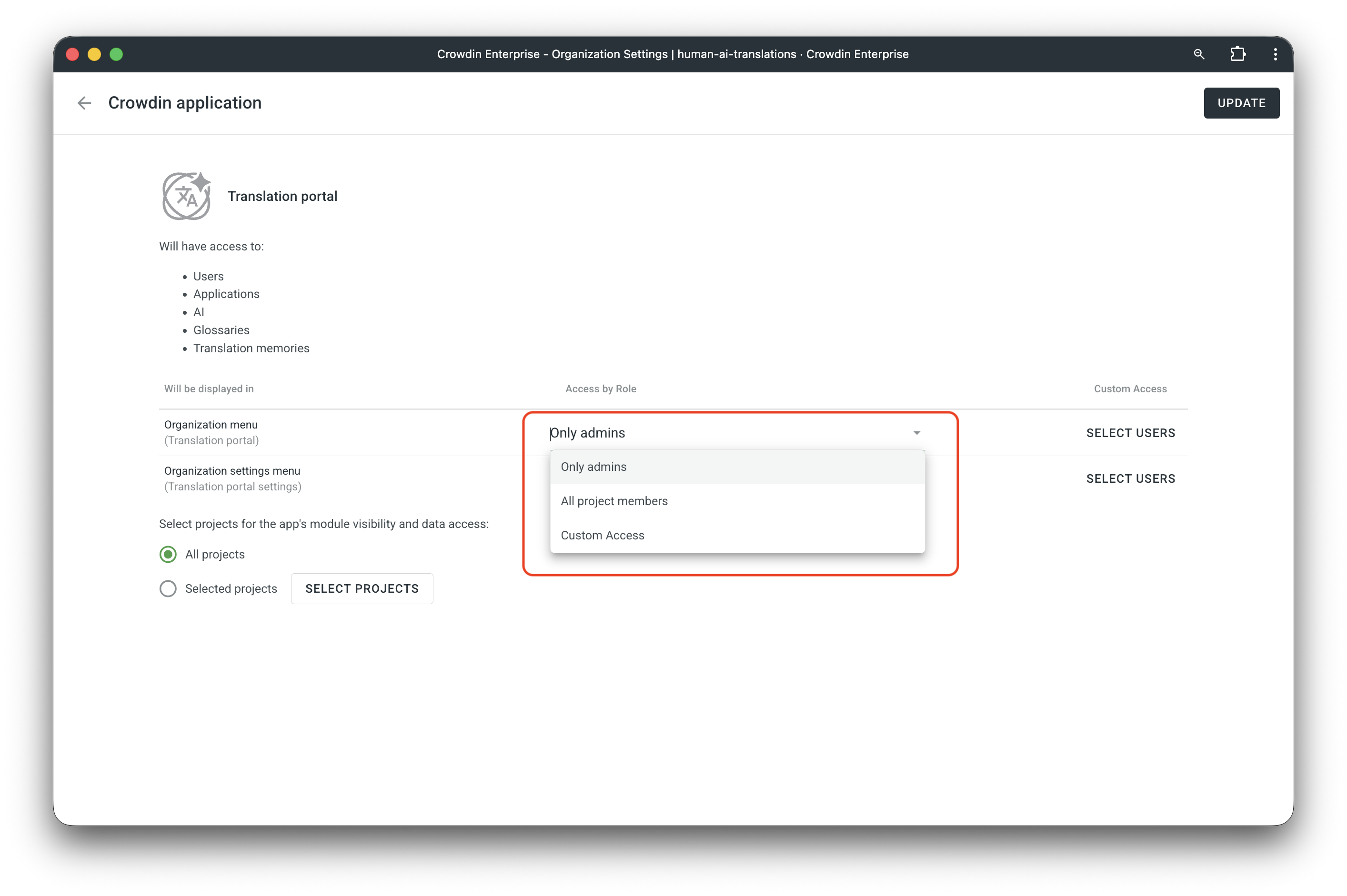Collapse the Only admins dropdown arrow
Screen dimensions: 1347x896
point(916,433)
